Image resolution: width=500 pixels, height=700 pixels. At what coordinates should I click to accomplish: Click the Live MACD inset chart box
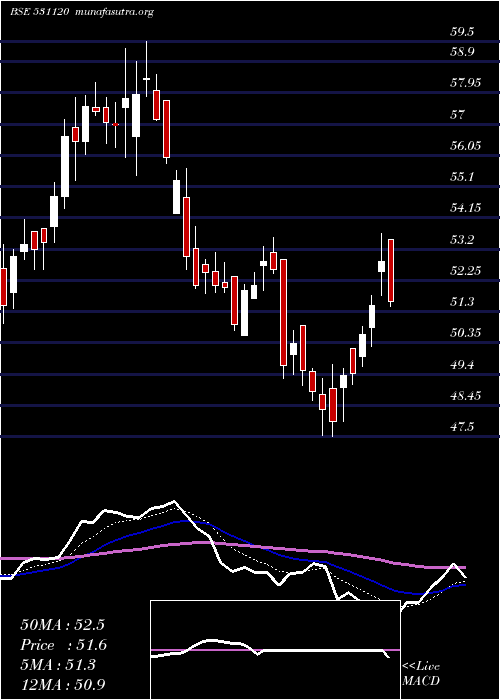pos(275,650)
